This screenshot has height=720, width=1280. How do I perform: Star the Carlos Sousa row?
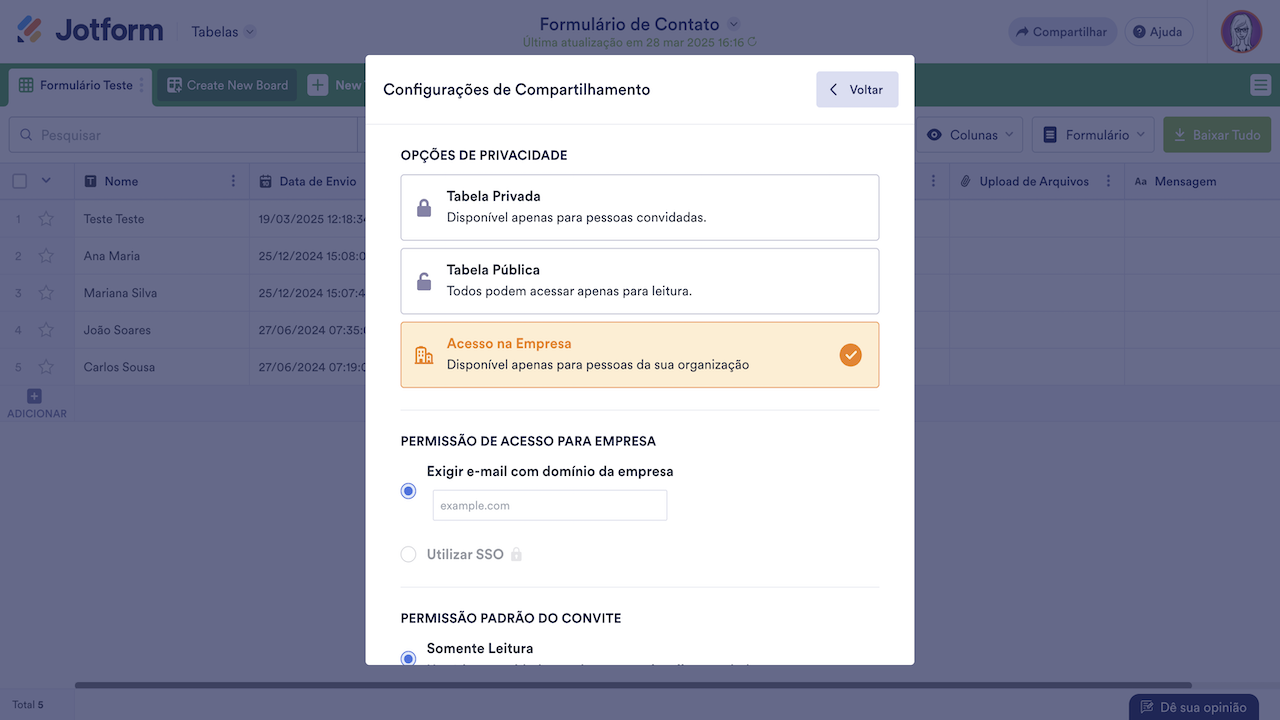pos(46,367)
